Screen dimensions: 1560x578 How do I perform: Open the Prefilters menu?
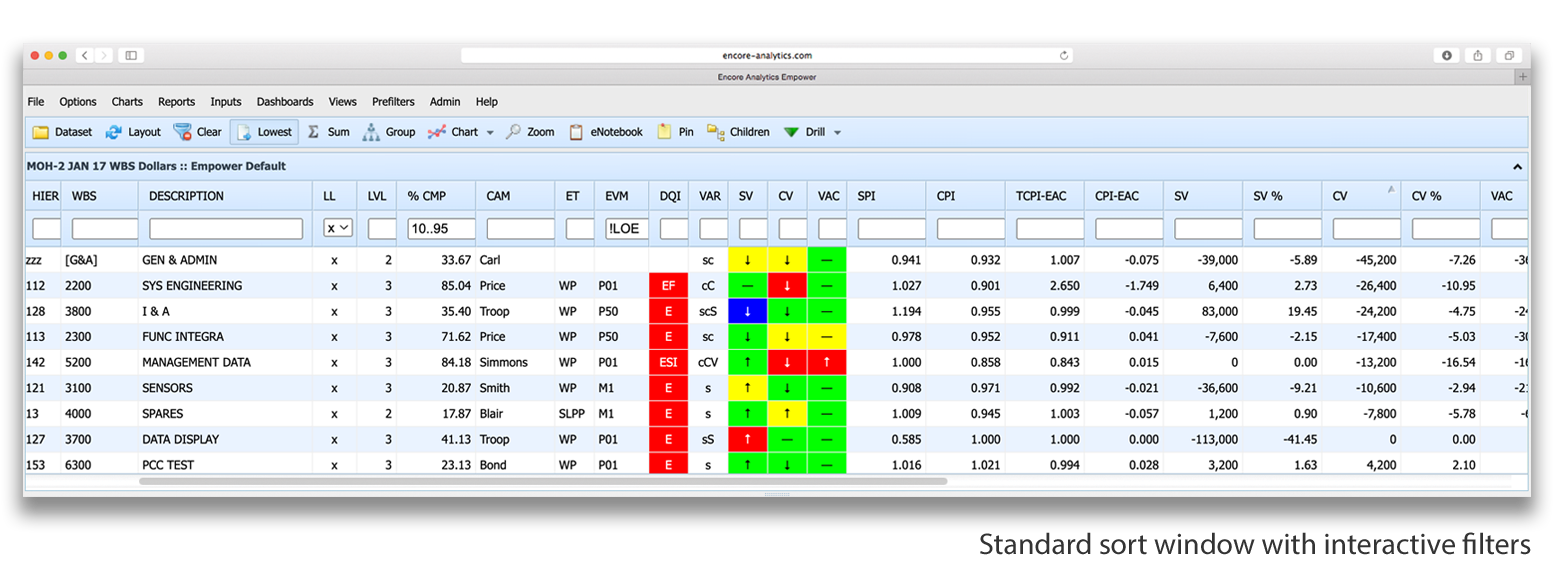point(393,102)
